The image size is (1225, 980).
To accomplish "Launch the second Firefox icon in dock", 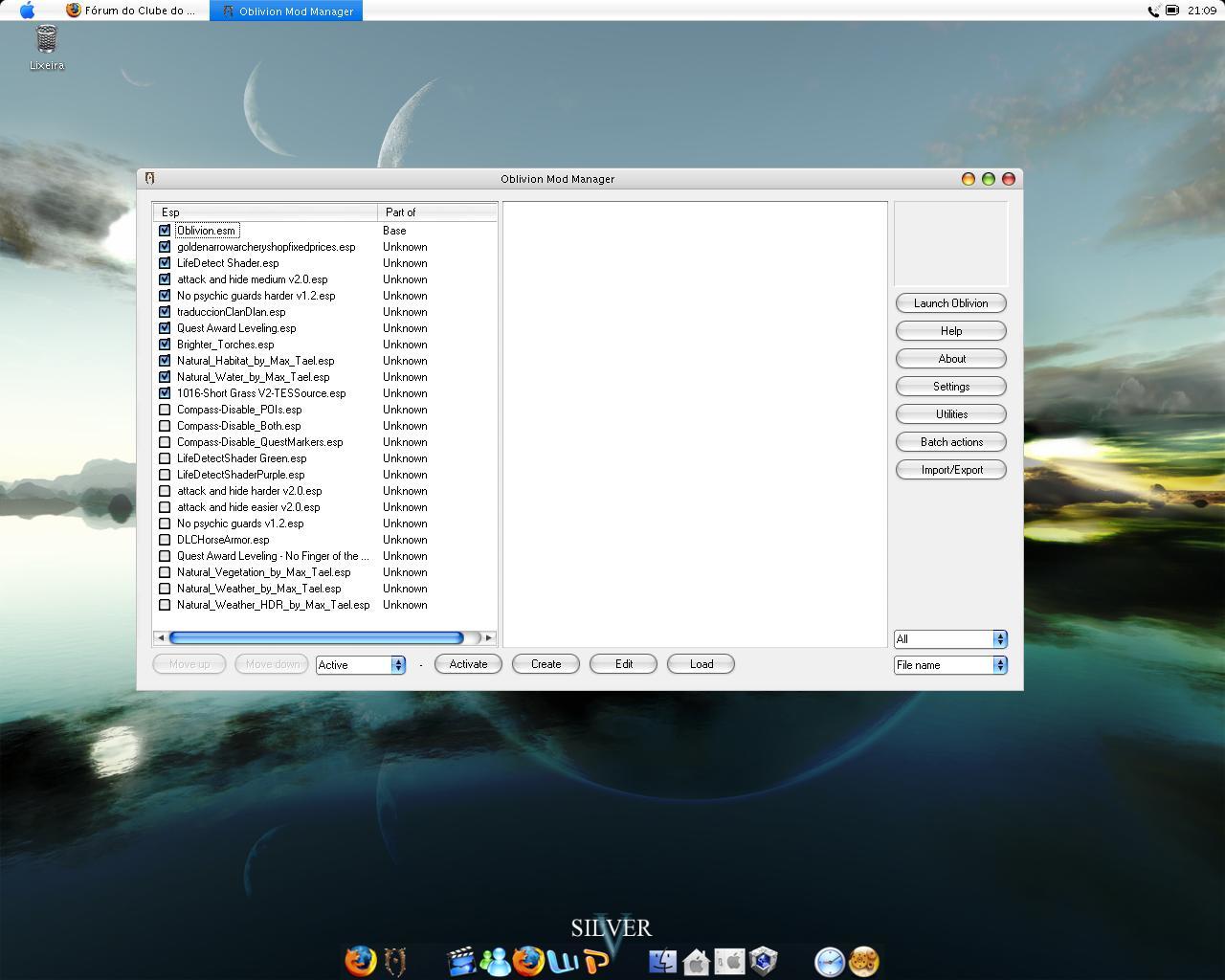I will pyautogui.click(x=527, y=961).
